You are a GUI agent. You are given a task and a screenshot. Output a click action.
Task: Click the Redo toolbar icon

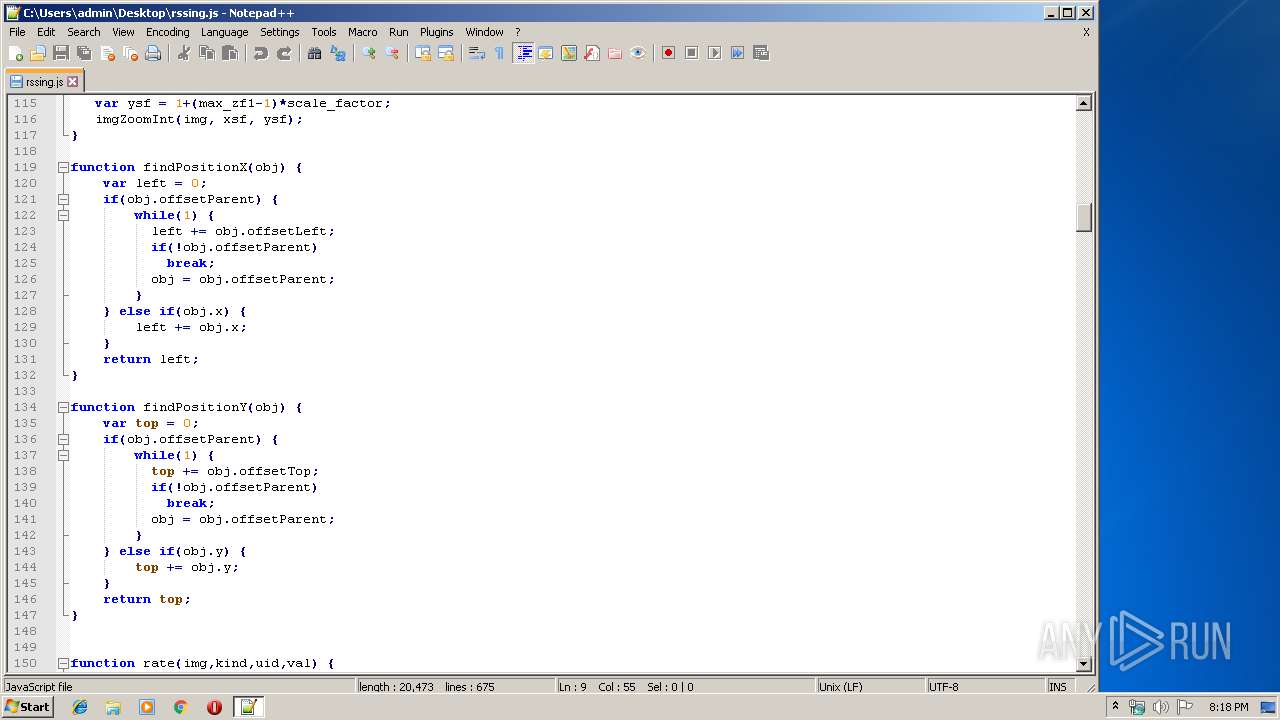point(284,53)
